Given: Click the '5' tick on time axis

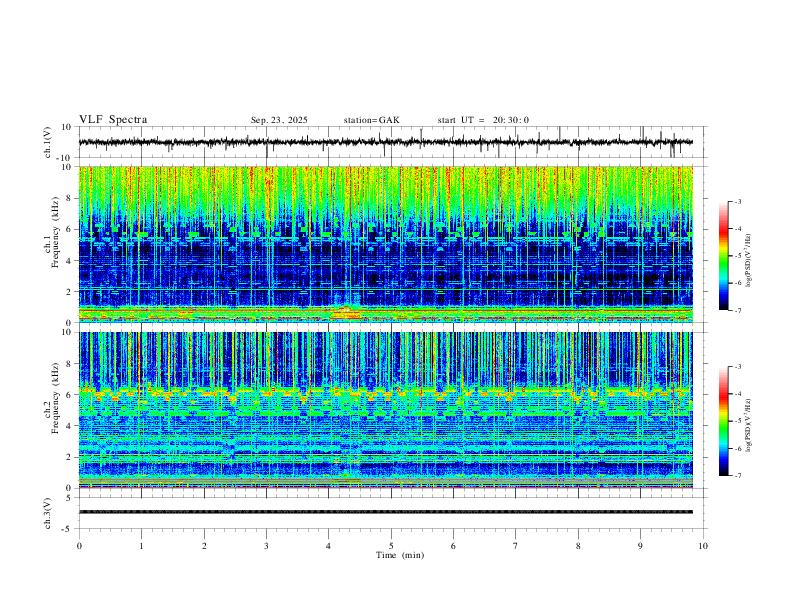Looking at the screenshot, I should 391,546.
